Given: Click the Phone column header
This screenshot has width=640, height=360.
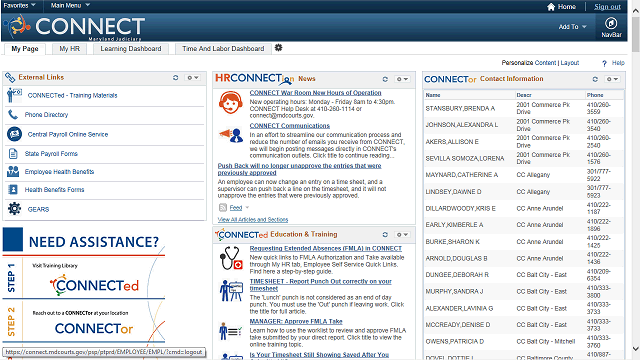Looking at the screenshot, I should pyautogui.click(x=595, y=95).
